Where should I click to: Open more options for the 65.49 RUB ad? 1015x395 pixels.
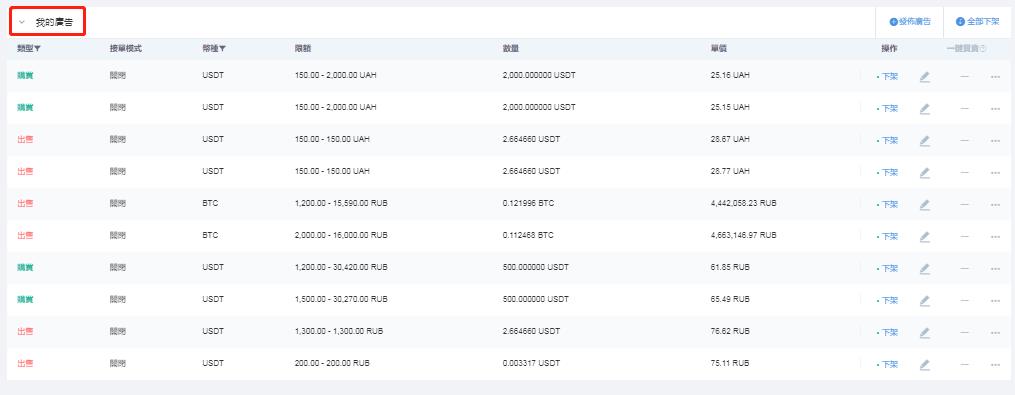point(995,301)
